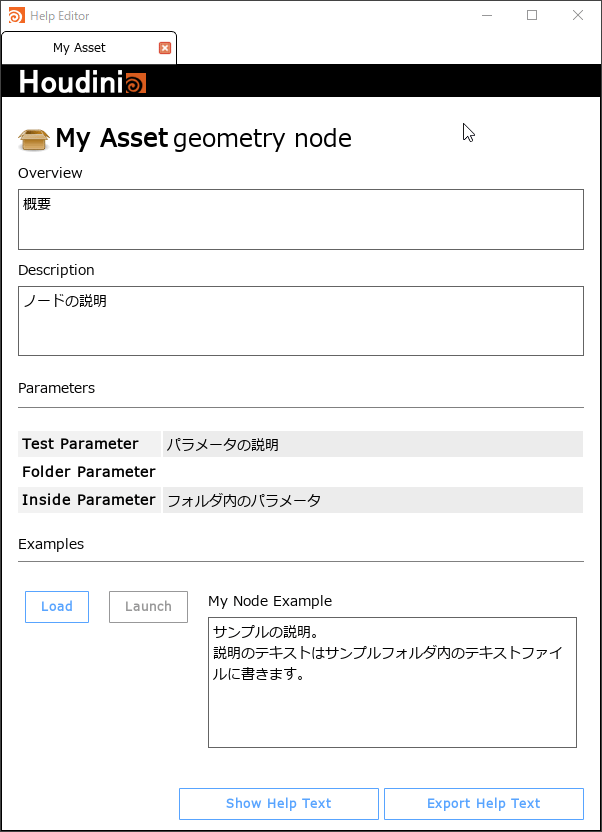Maximize the Help Editor window
The image size is (602, 832).
tap(532, 16)
